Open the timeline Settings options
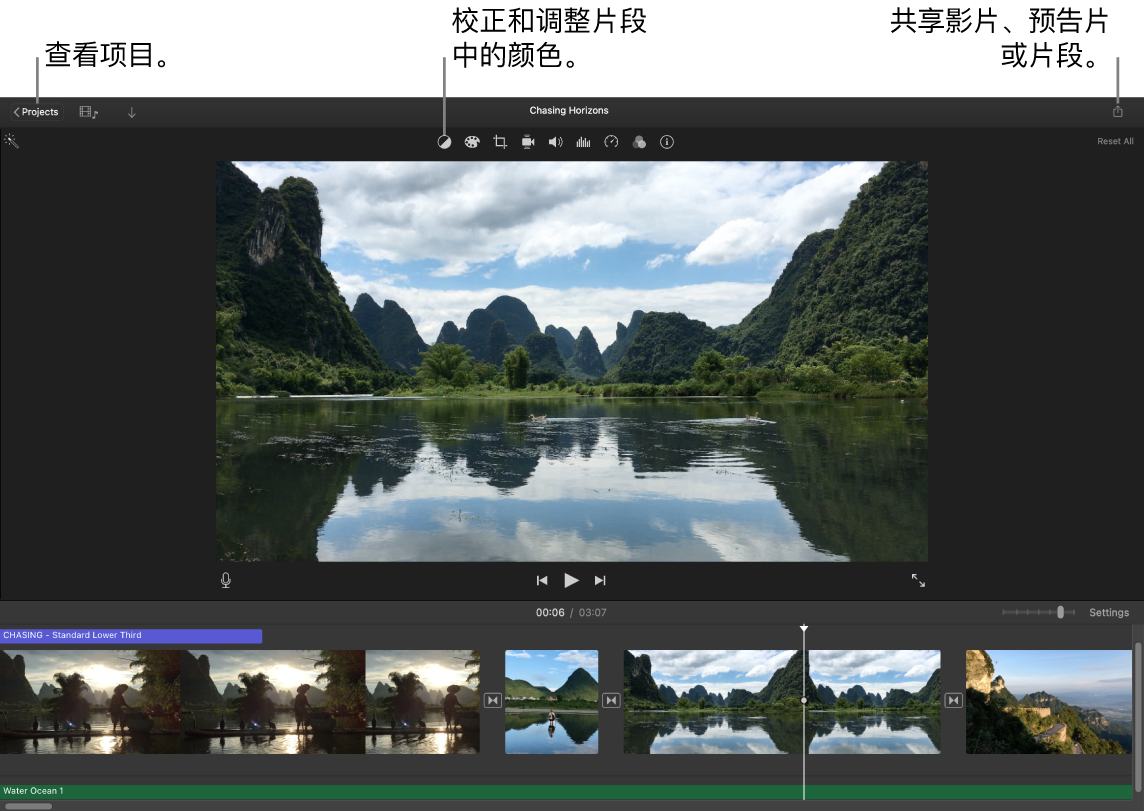Screen dimensions: 1144x811 [1109, 612]
